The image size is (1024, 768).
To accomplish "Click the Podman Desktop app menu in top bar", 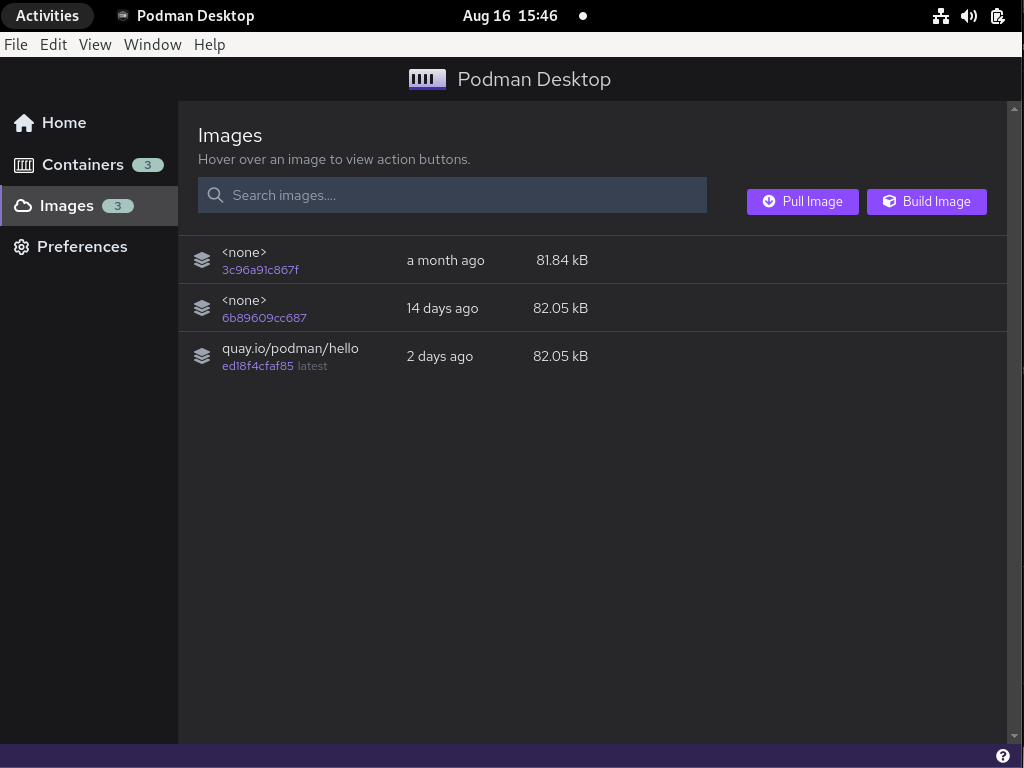I will [185, 16].
